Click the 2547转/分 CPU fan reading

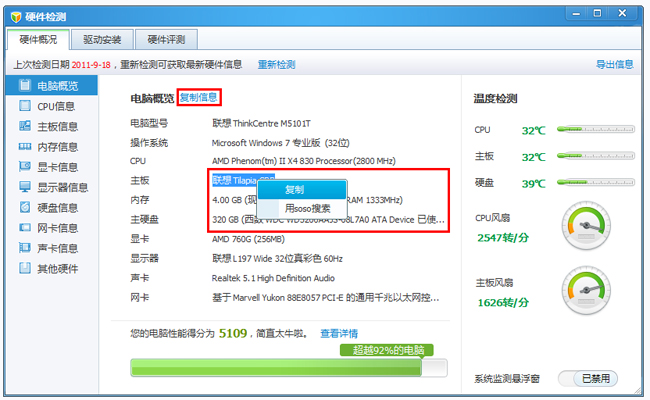point(503,238)
